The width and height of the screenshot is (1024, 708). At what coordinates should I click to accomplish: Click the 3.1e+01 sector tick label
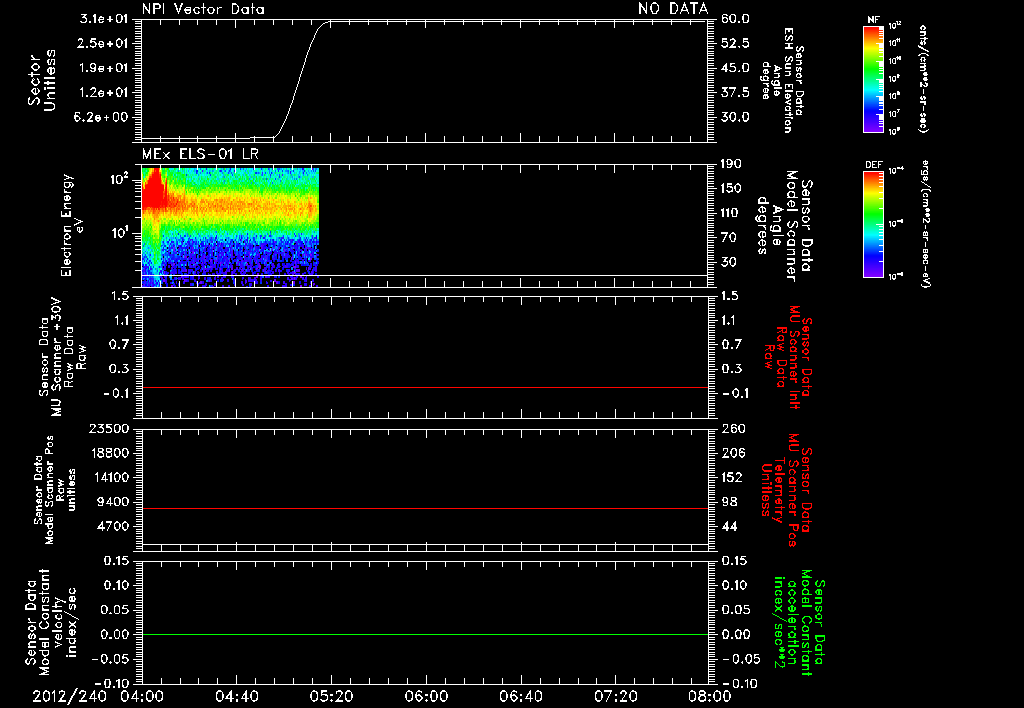(x=104, y=19)
